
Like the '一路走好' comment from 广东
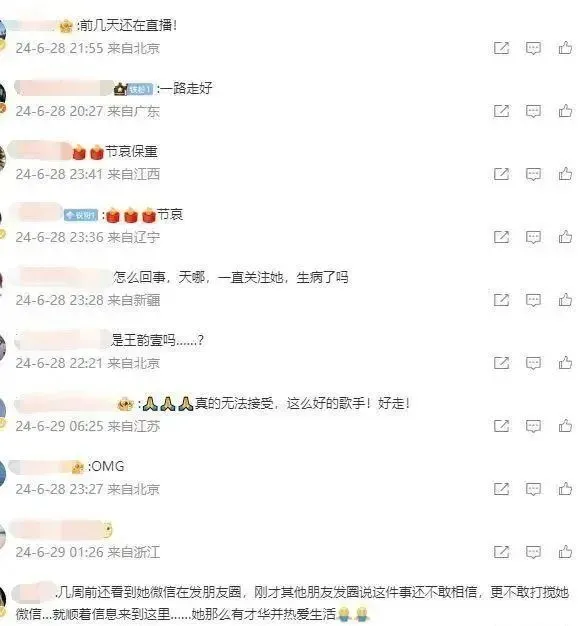[565, 111]
